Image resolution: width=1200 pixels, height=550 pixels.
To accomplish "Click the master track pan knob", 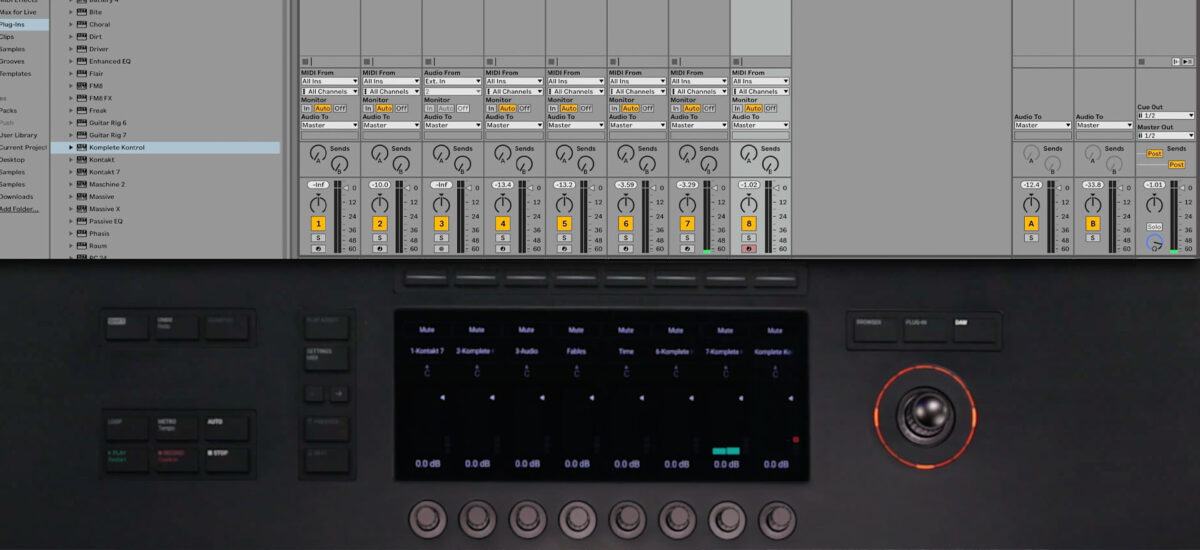I will pyautogui.click(x=1154, y=203).
